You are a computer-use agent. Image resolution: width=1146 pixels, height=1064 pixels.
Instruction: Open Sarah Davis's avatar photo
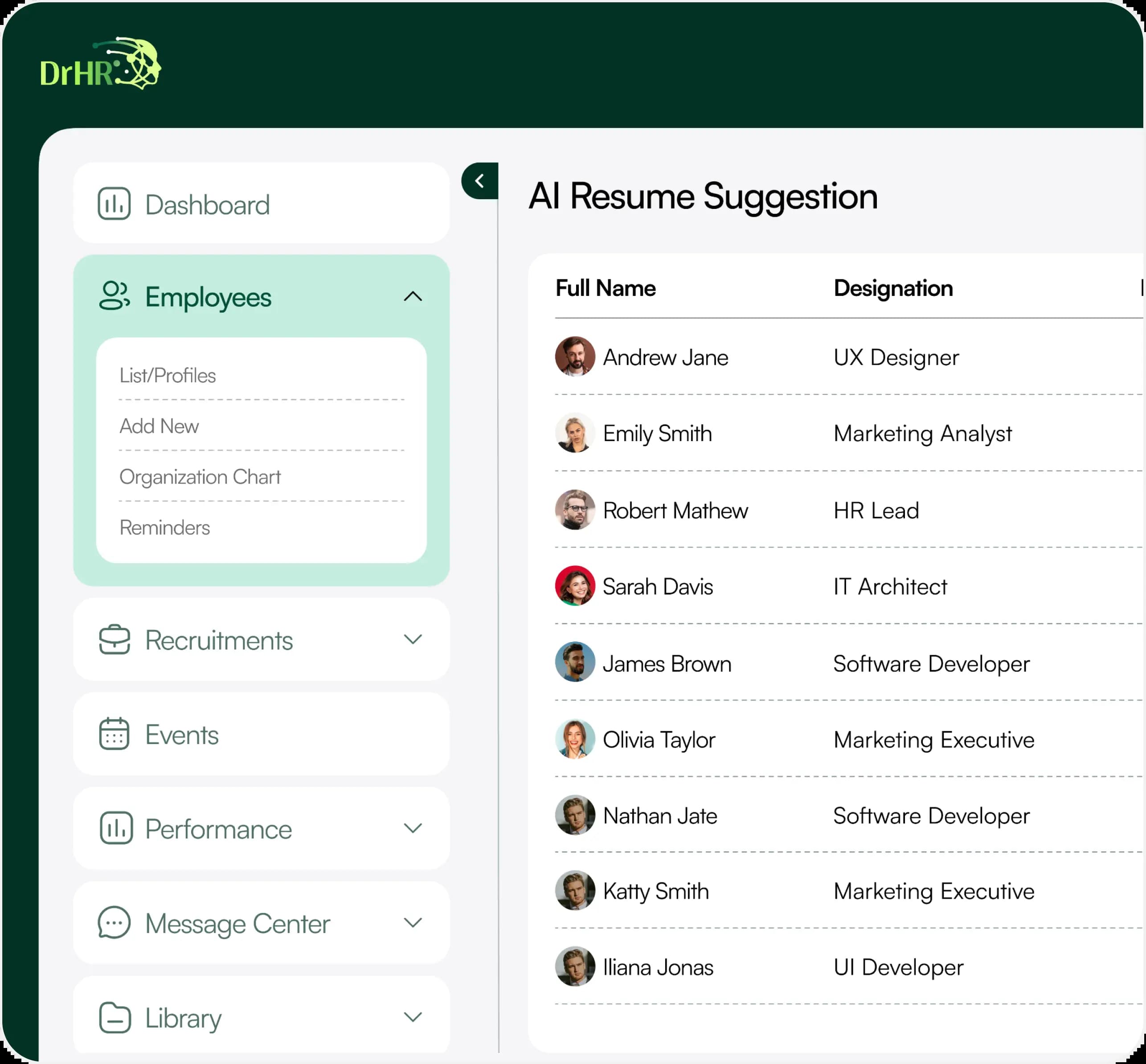575,585
